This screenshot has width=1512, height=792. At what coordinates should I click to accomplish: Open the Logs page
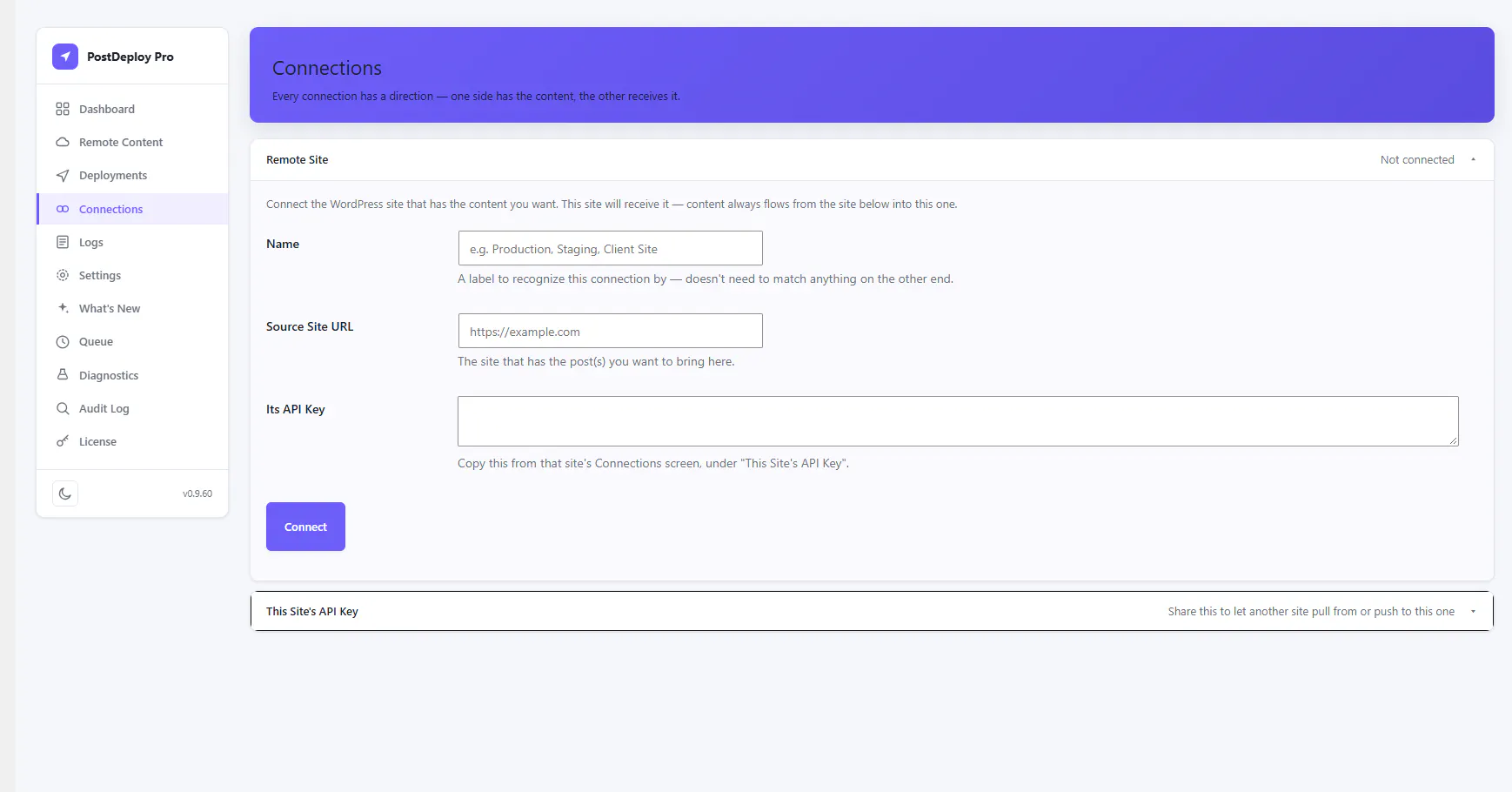(x=132, y=242)
